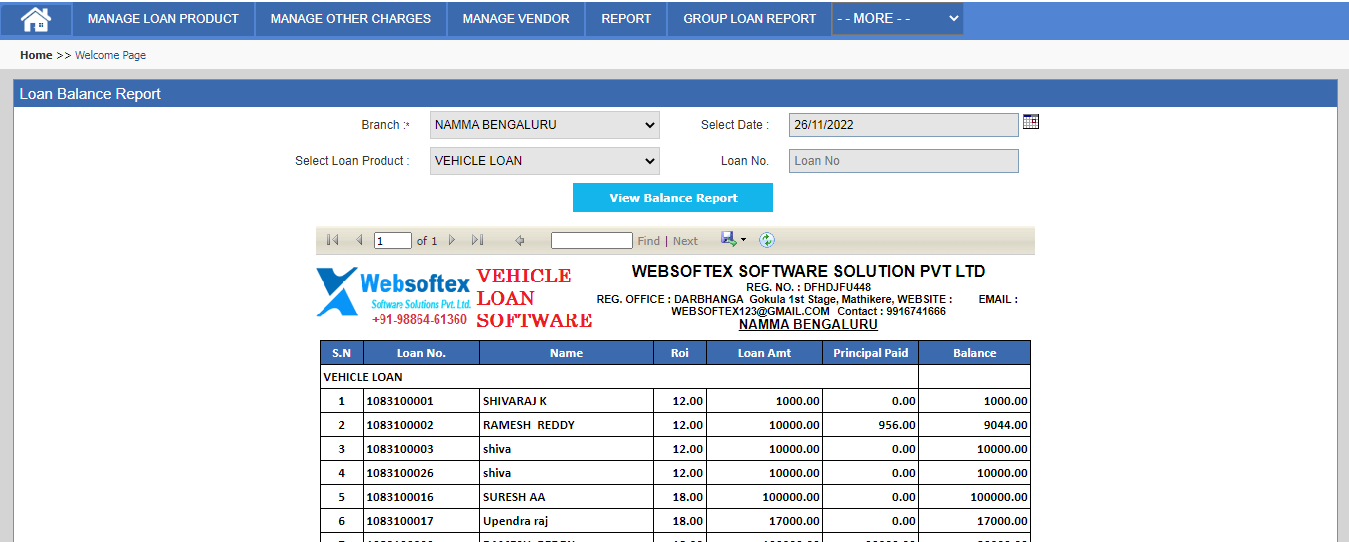
Task: Click the View Balance Report button
Action: click(x=673, y=198)
